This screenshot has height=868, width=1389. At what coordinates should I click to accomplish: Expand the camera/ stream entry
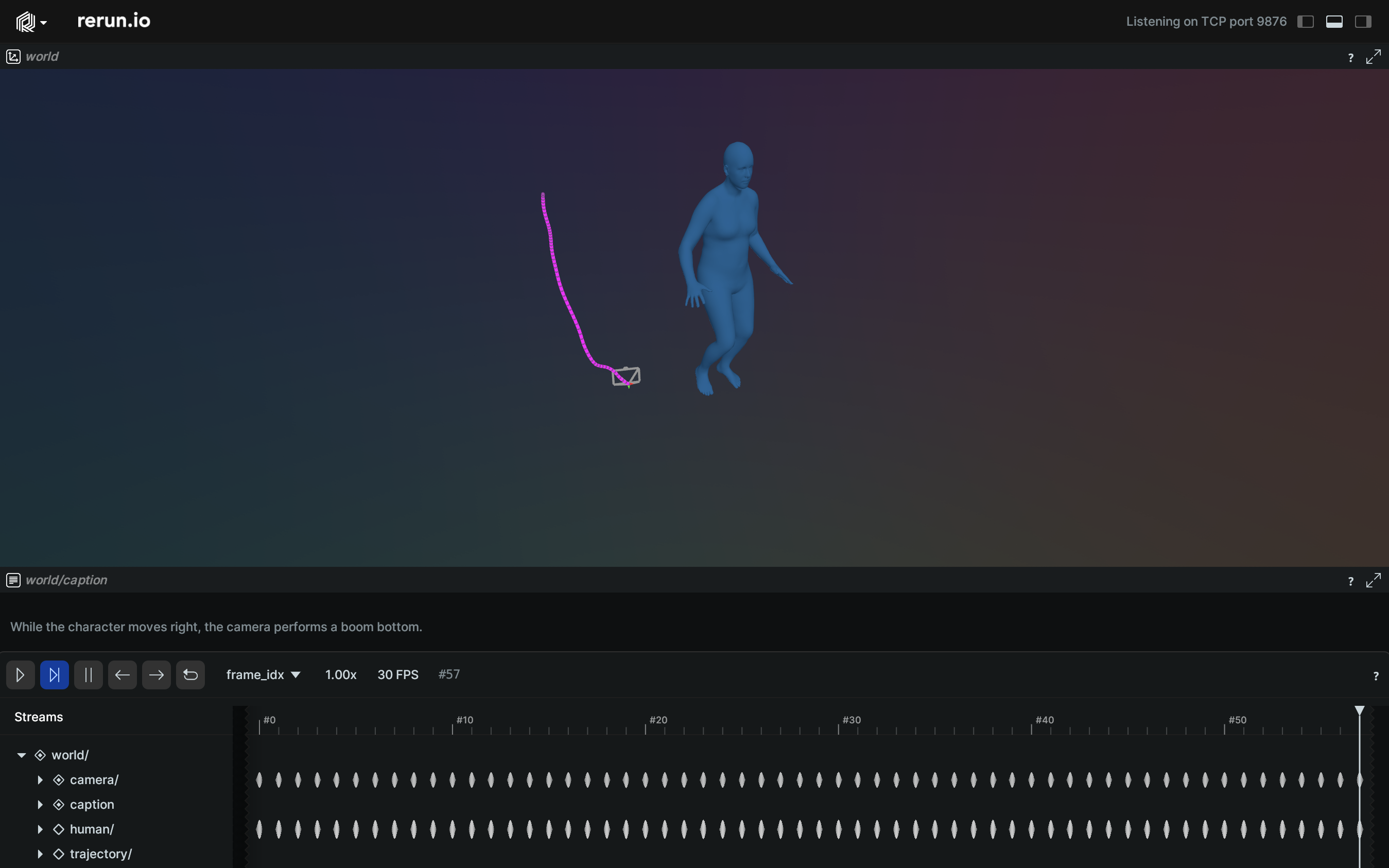tap(40, 779)
